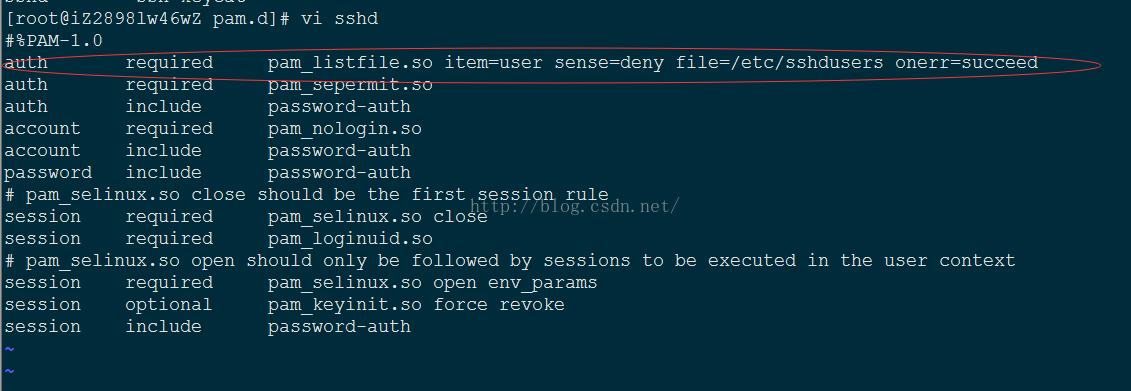
Task: Click 'include' on the third auth line
Action: (164, 107)
